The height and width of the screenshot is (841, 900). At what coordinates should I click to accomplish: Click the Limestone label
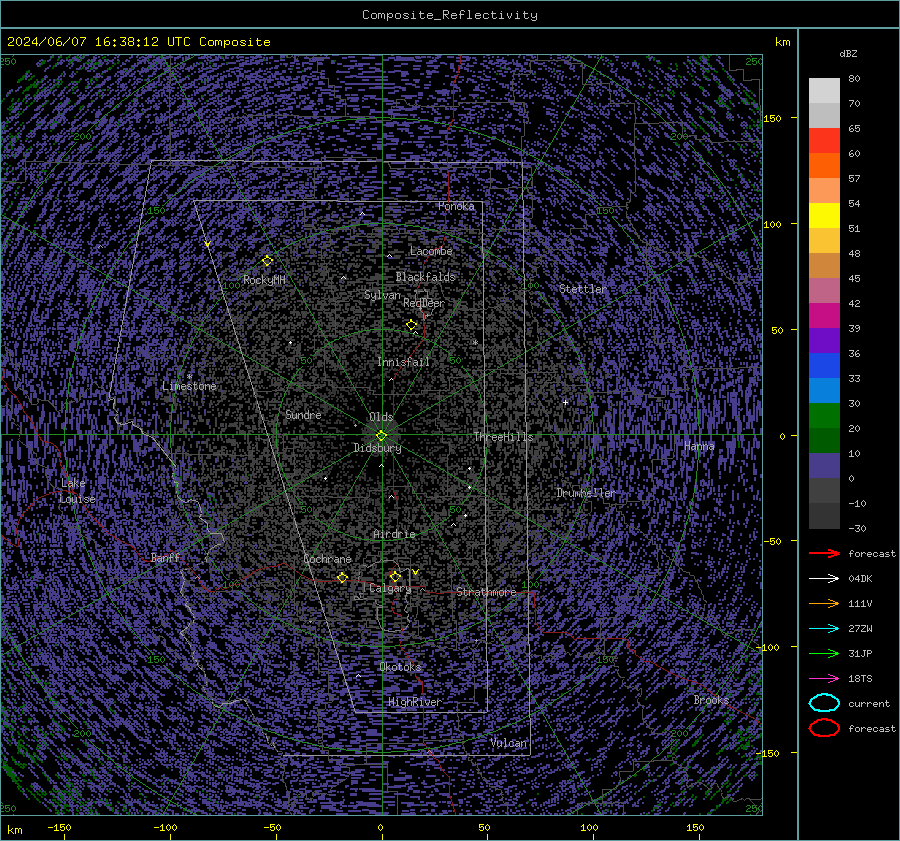pos(189,386)
